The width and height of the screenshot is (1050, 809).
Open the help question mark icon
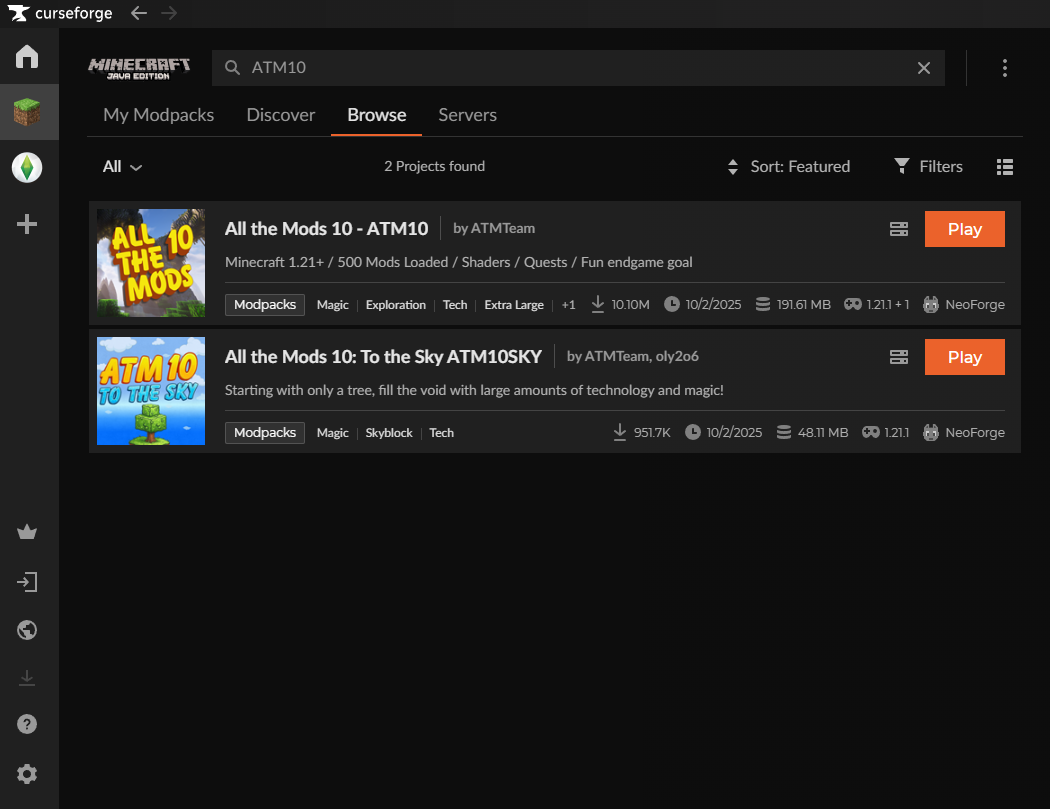pyautogui.click(x=27, y=724)
